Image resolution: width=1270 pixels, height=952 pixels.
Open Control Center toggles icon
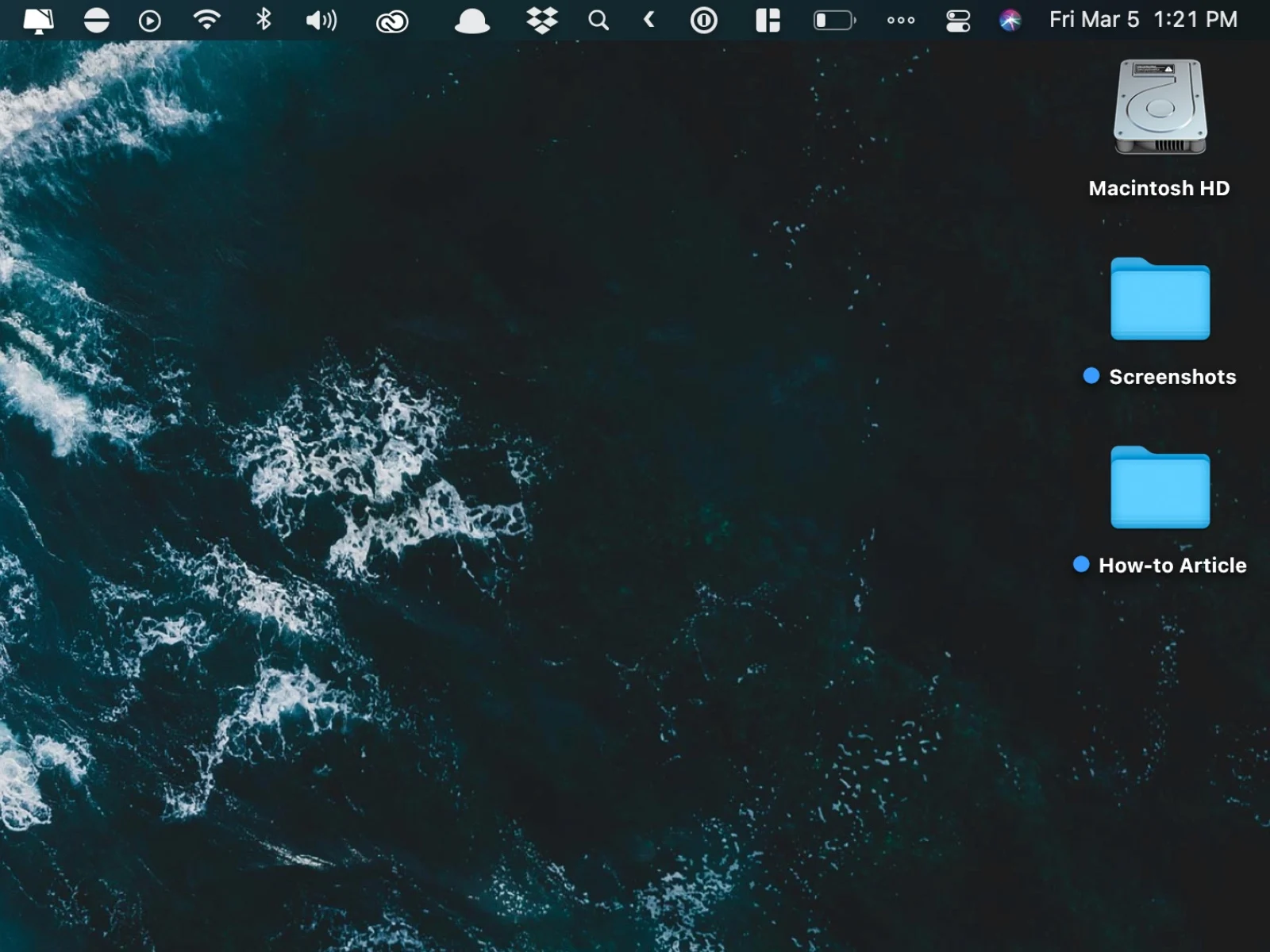(x=958, y=20)
